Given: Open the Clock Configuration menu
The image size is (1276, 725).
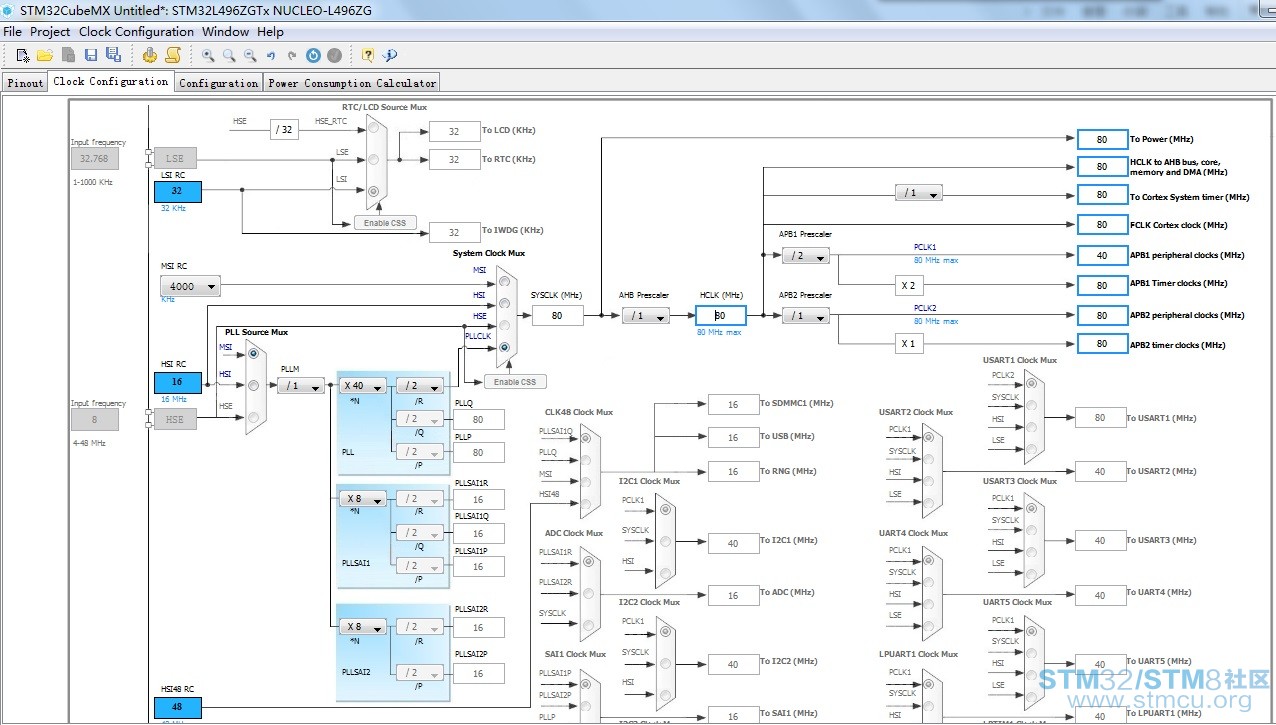Looking at the screenshot, I should [x=136, y=32].
